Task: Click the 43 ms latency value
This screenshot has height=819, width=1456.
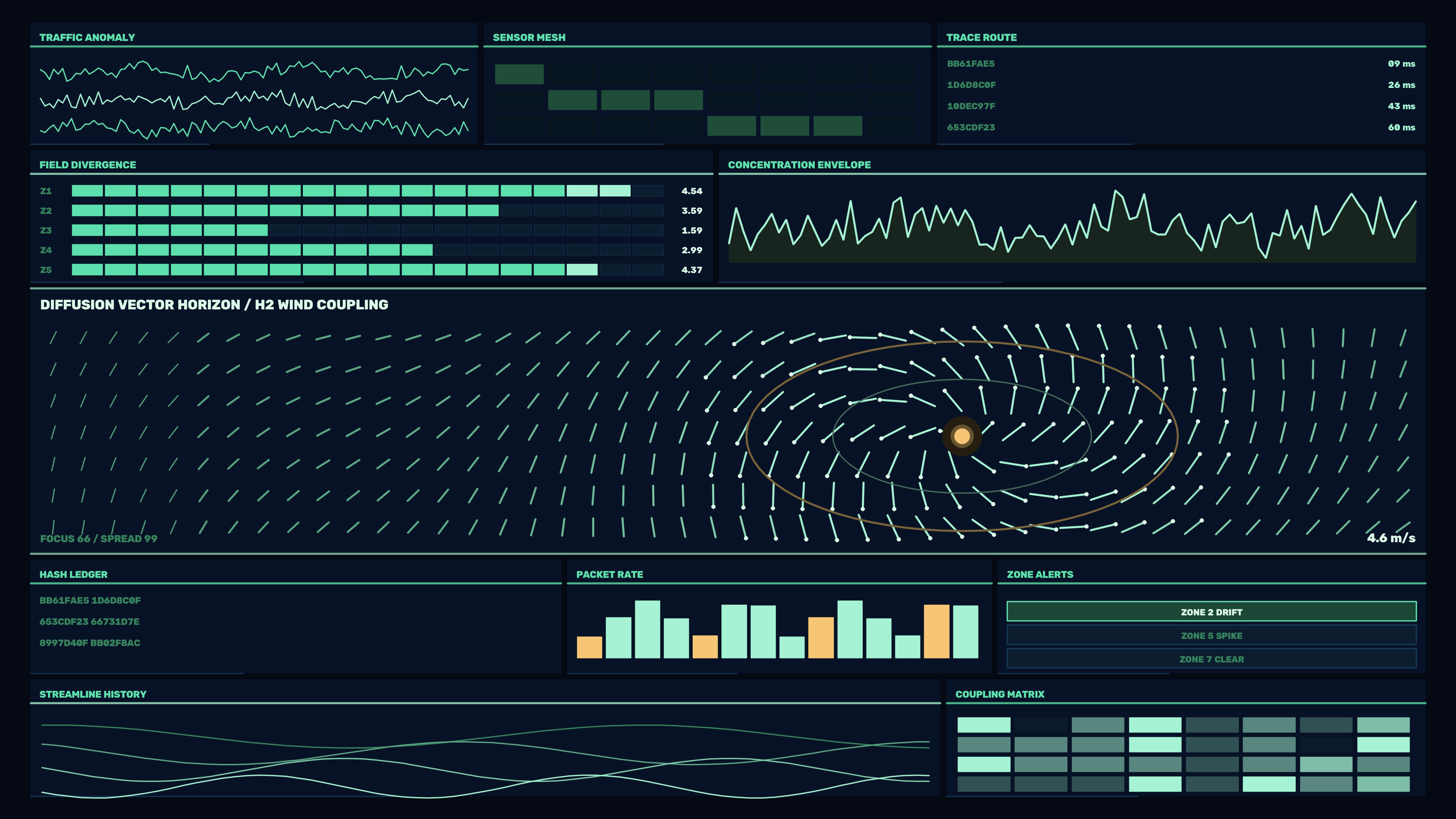Action: (x=1401, y=106)
